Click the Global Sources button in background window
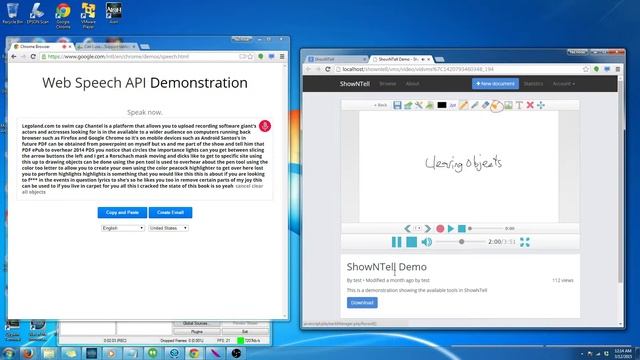 (x=195, y=323)
